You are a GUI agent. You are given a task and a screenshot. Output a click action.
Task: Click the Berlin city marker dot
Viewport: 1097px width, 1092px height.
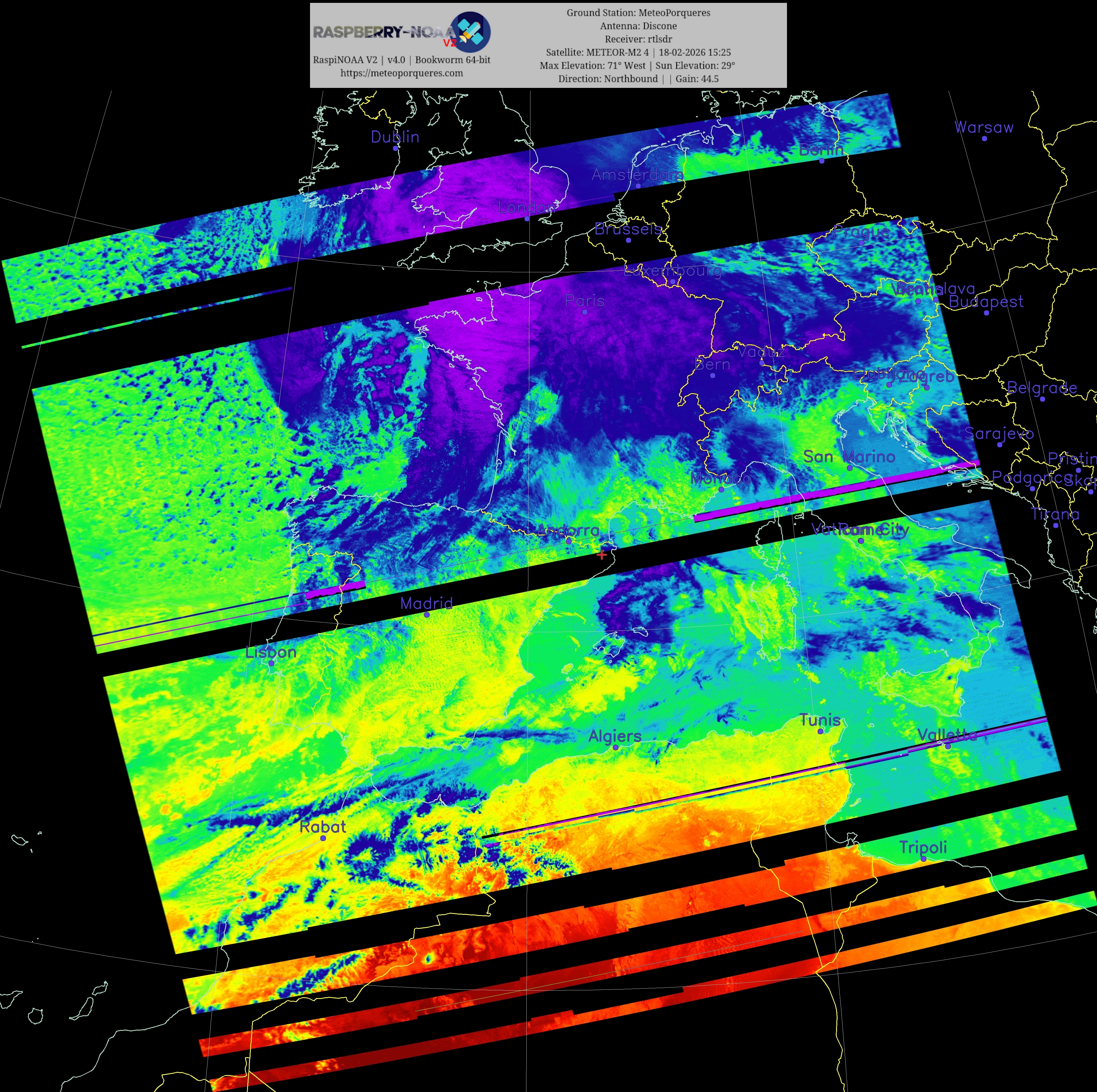coord(822,161)
